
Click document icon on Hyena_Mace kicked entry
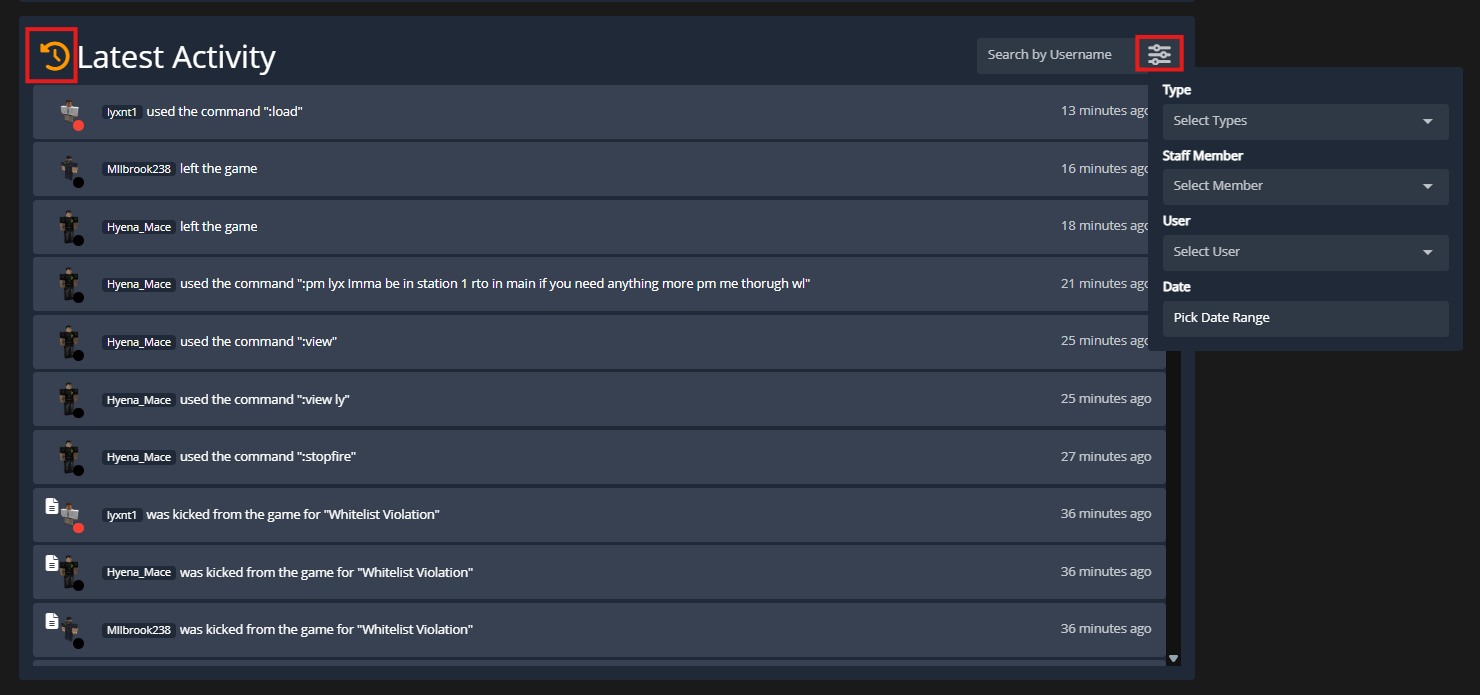(x=52, y=563)
